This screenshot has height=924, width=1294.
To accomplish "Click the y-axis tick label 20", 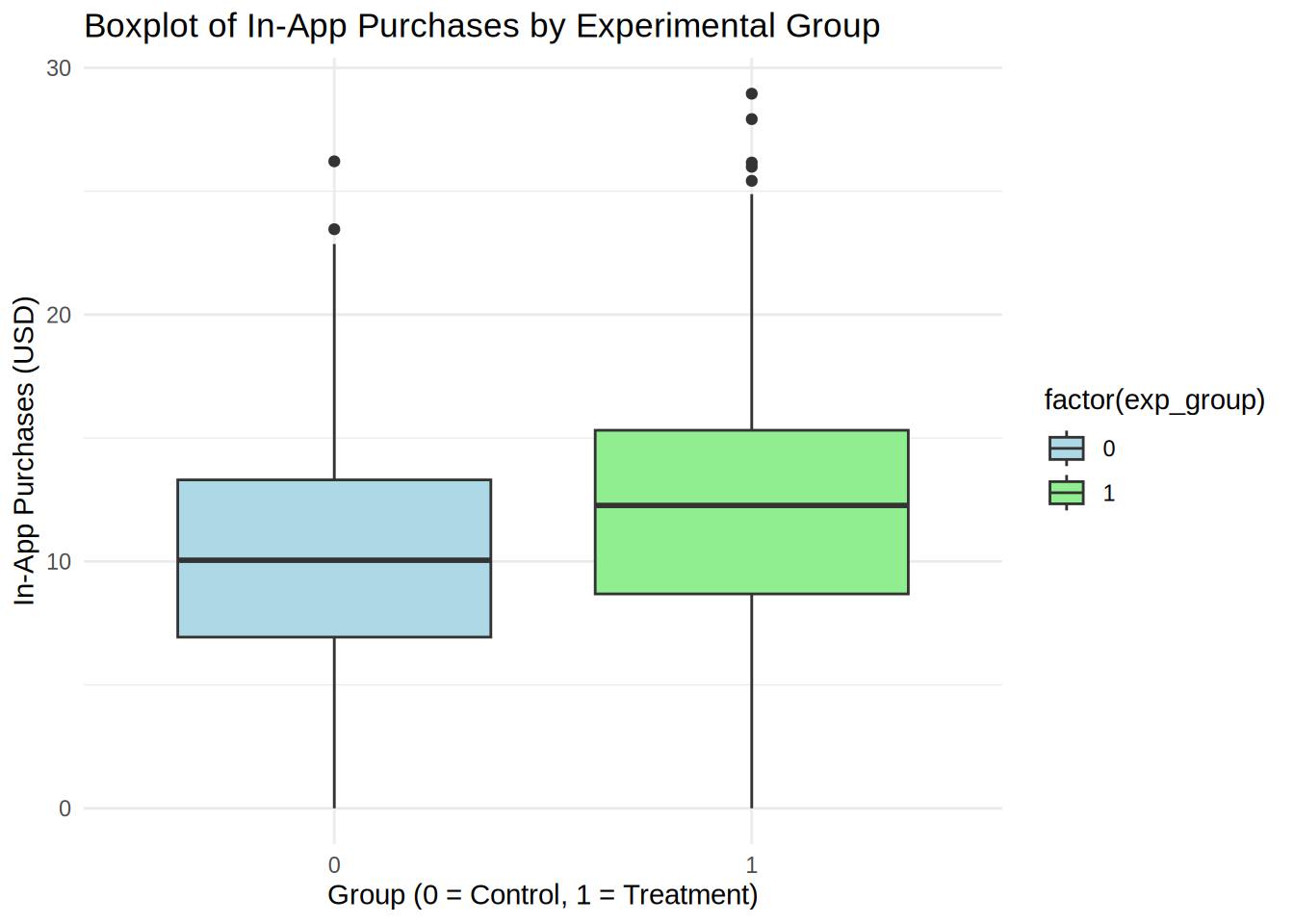I will point(59,315).
